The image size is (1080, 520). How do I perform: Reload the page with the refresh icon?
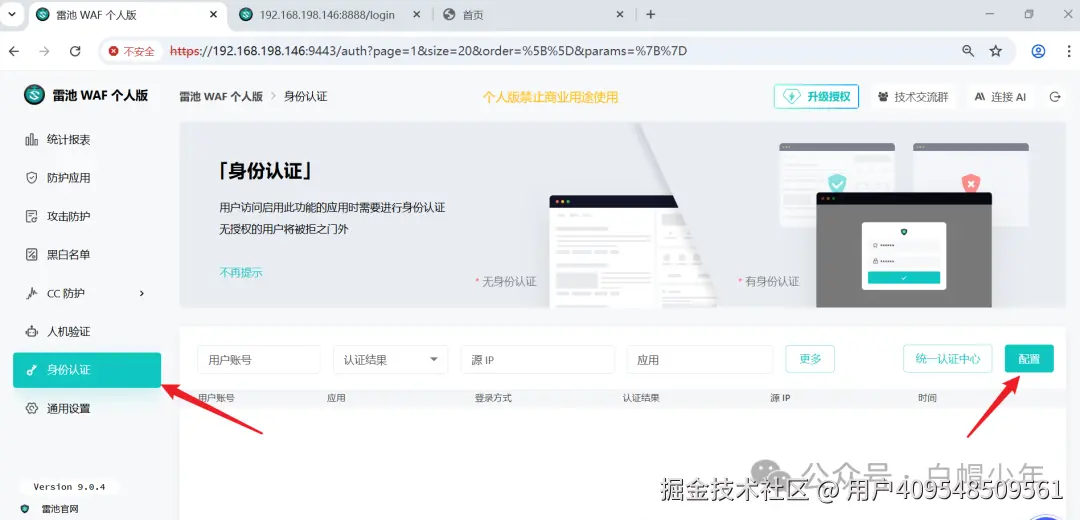[75, 51]
